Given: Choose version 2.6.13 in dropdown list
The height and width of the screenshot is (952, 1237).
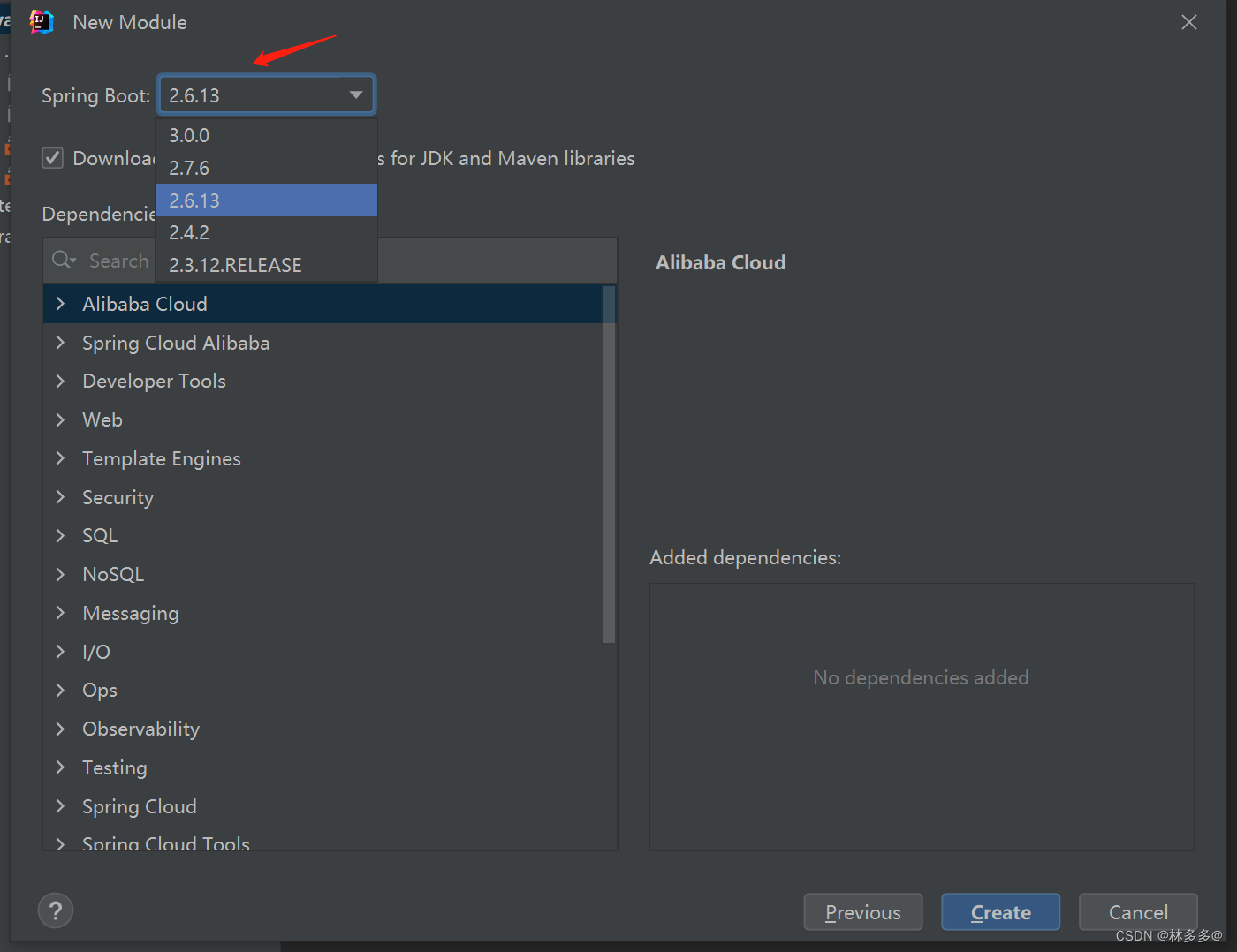Looking at the screenshot, I should [266, 200].
